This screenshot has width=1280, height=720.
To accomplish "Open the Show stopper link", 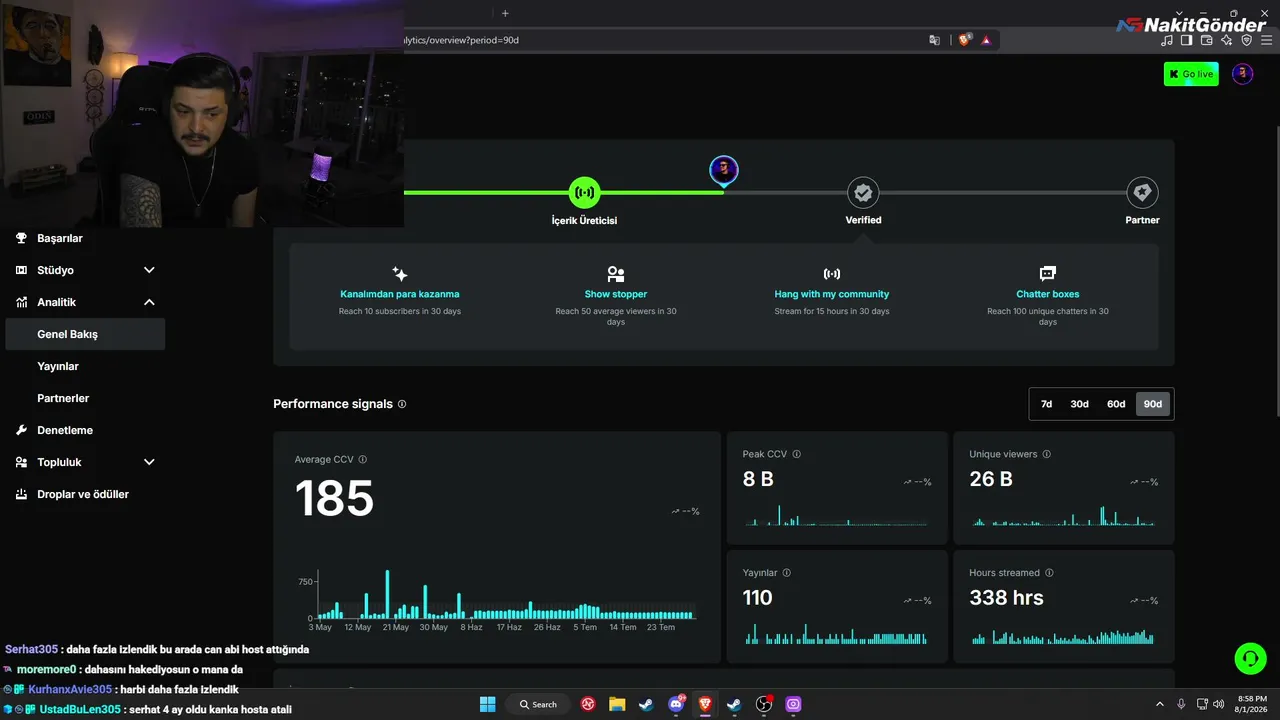I will pyautogui.click(x=616, y=294).
